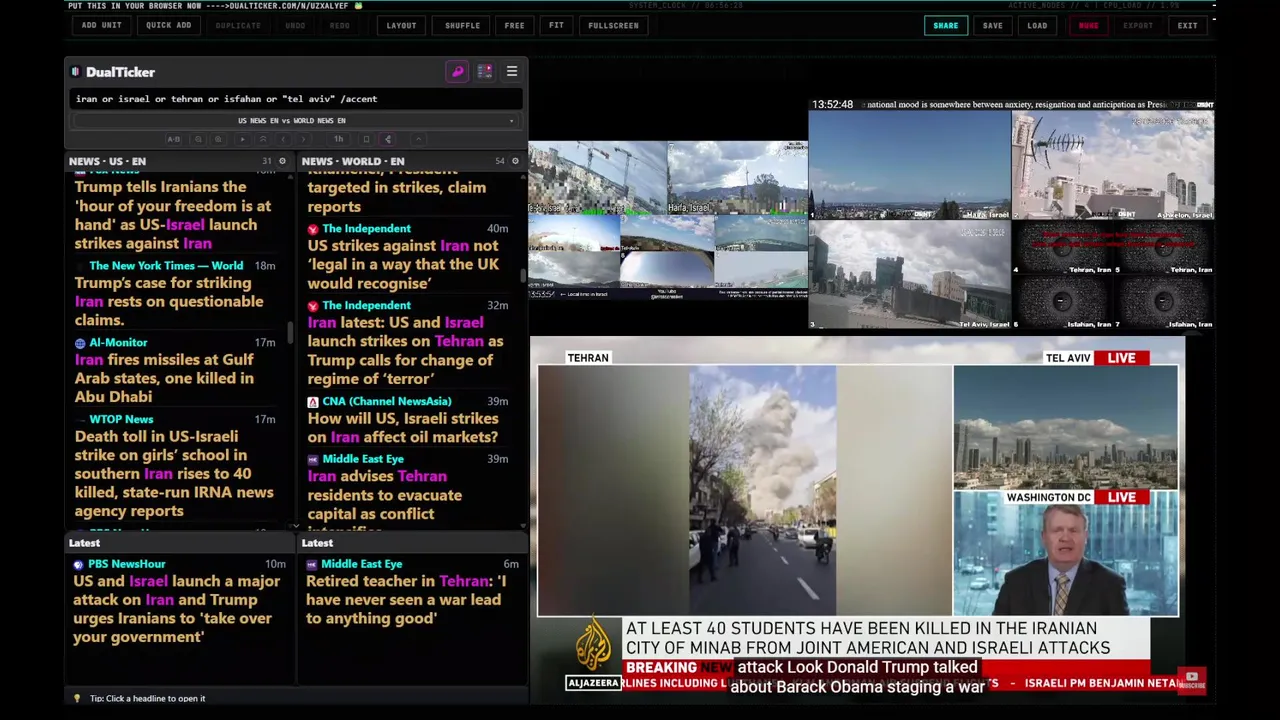Click the bookmark icon in ticker toolbar

(366, 139)
